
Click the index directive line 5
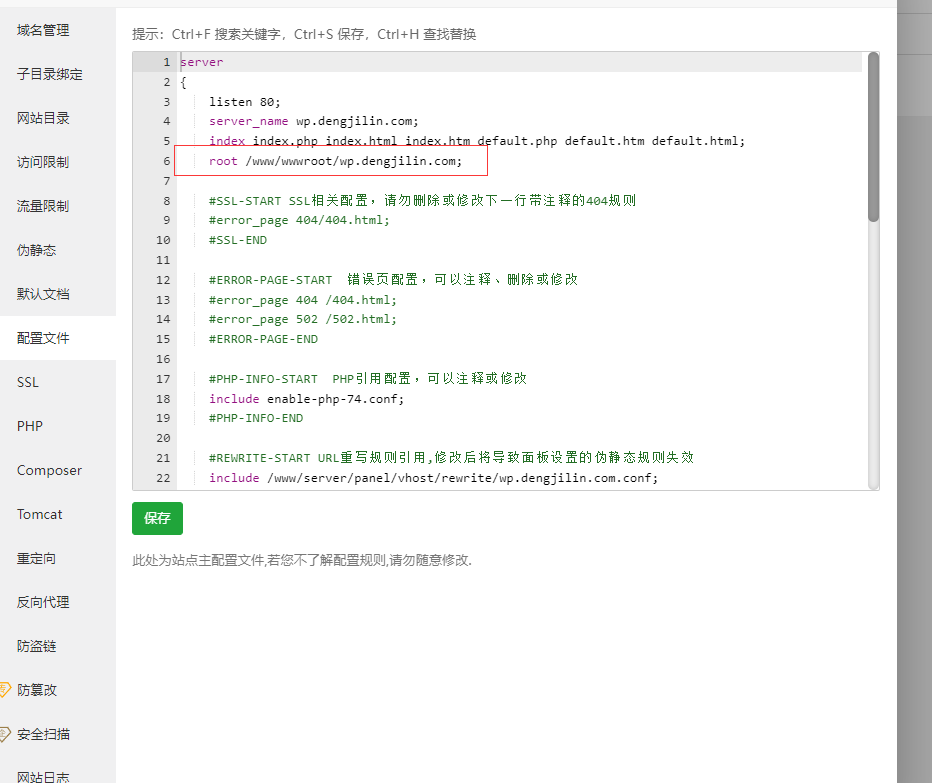(477, 141)
